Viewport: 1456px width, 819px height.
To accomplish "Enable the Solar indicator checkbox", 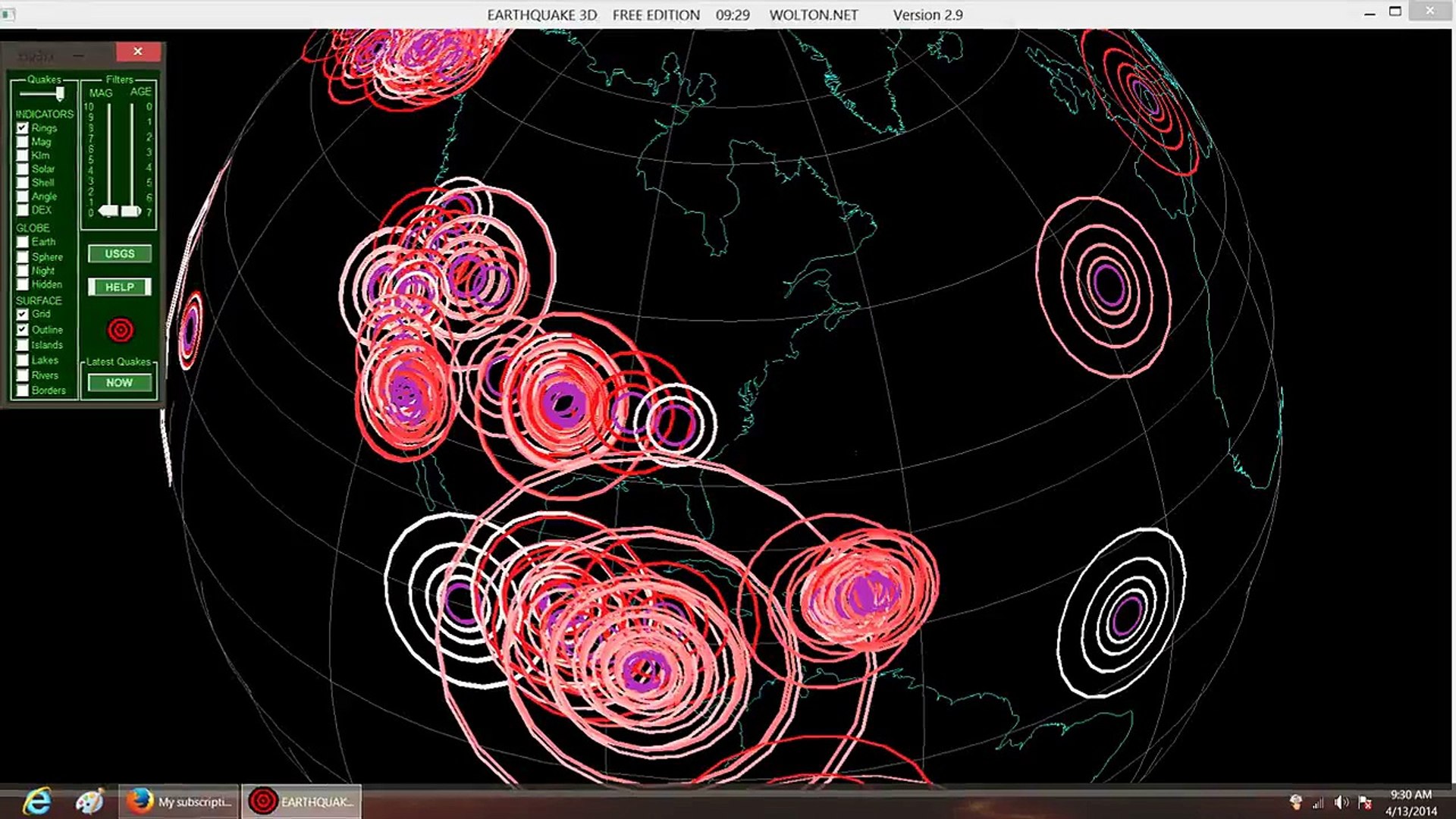I will [23, 169].
